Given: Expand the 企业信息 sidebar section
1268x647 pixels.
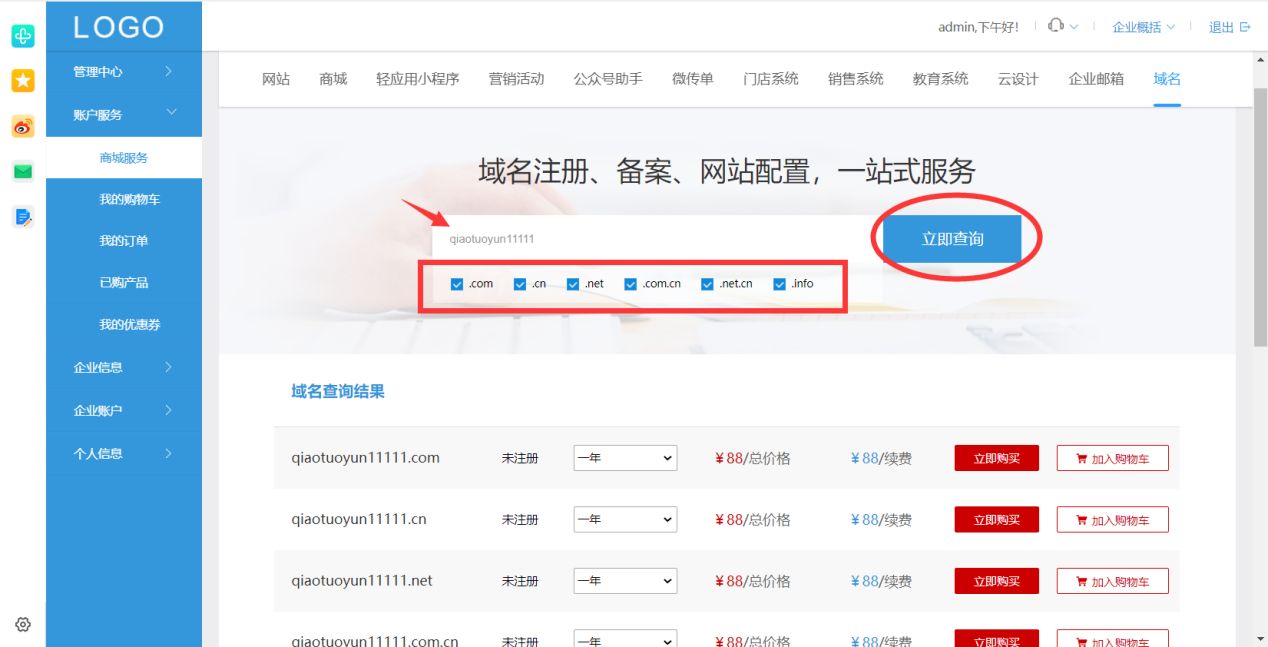Looking at the screenshot, I should pyautogui.click(x=96, y=368).
